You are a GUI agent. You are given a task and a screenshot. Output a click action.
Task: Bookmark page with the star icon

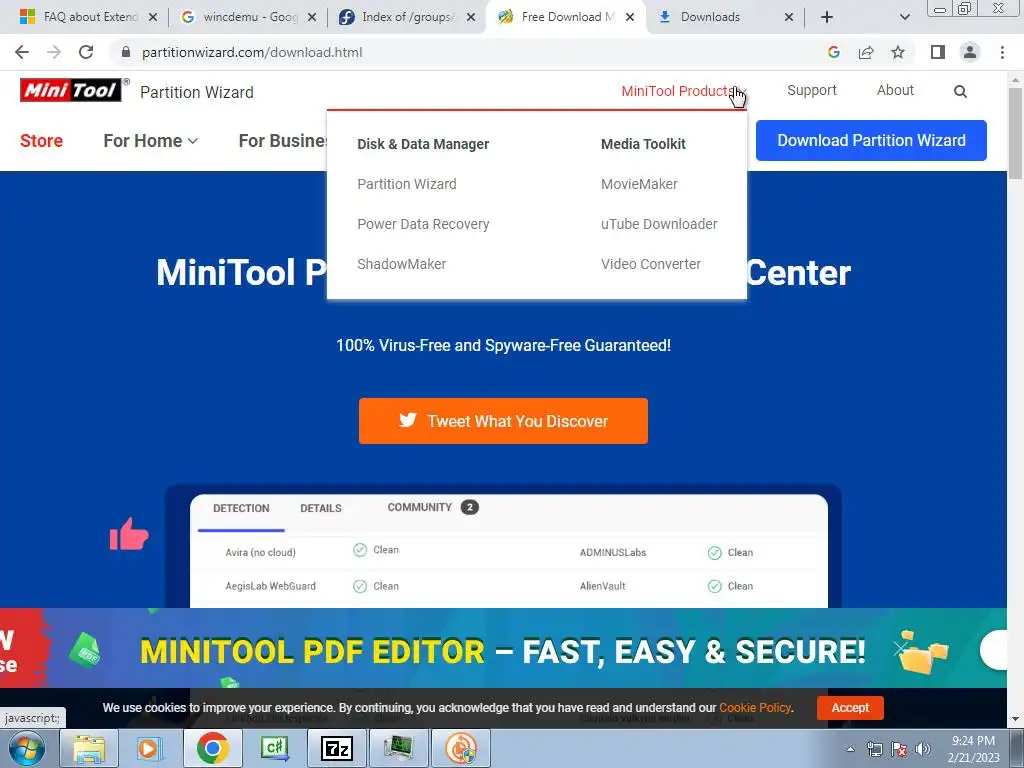click(898, 52)
